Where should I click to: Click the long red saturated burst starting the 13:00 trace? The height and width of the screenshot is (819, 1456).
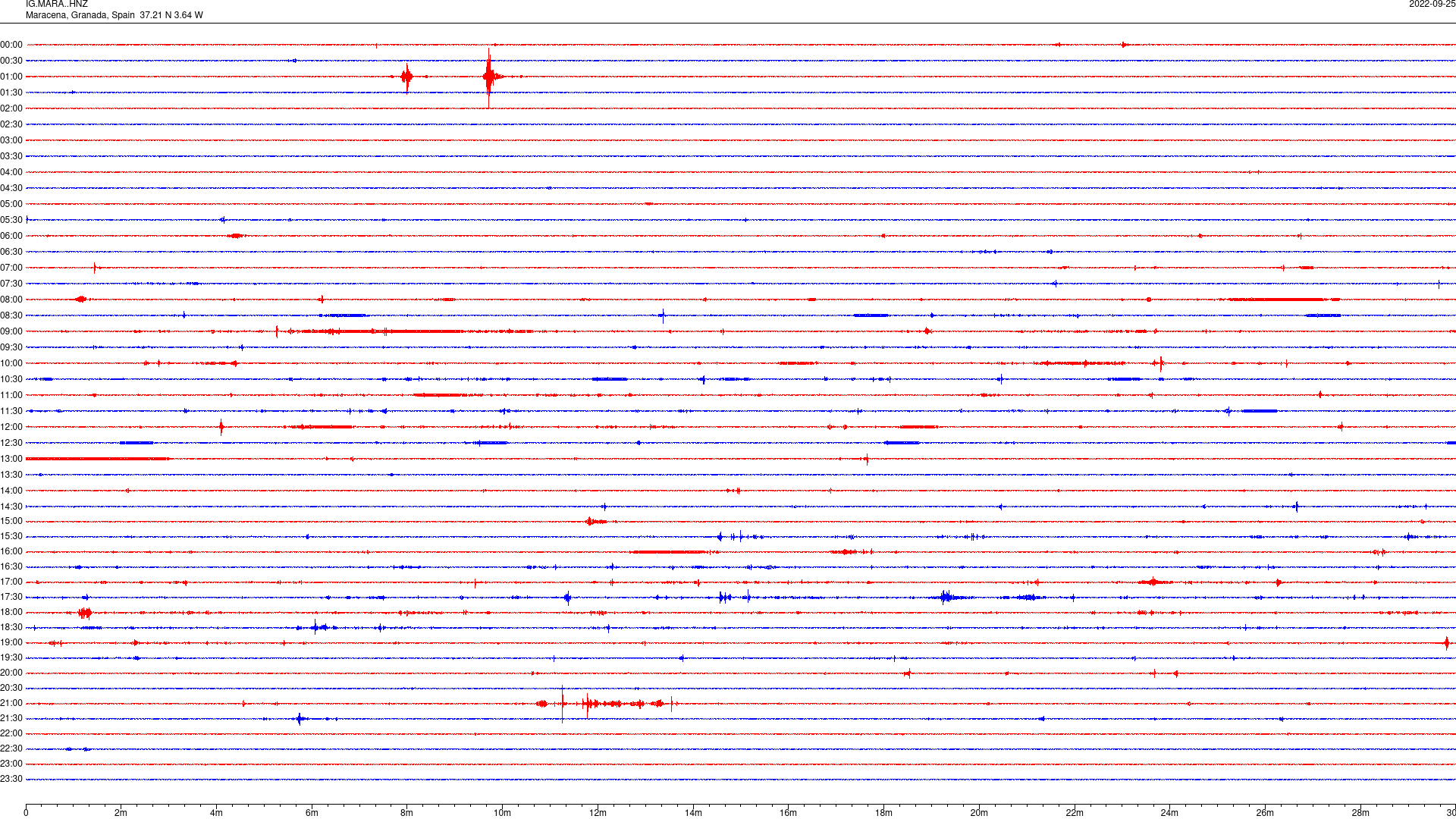pos(97,459)
